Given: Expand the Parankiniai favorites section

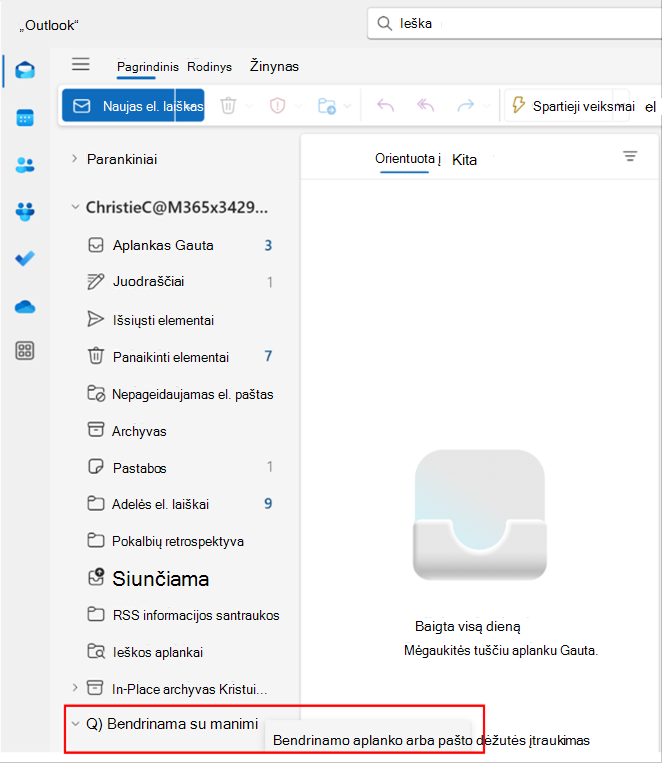Looking at the screenshot, I should (74, 159).
